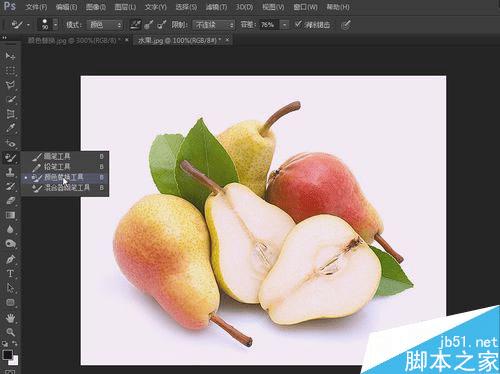Select the Zoom magnifier tool

[10, 332]
